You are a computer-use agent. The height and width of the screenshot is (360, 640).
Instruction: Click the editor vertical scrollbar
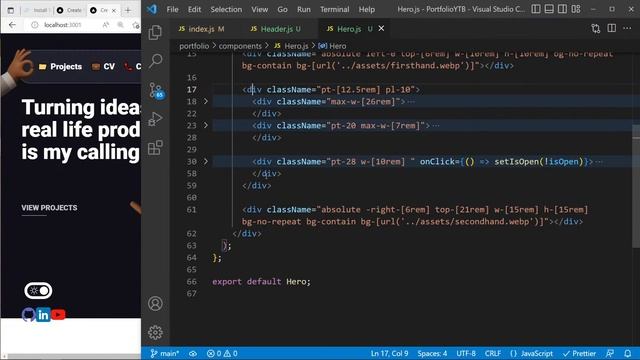tap(636, 186)
